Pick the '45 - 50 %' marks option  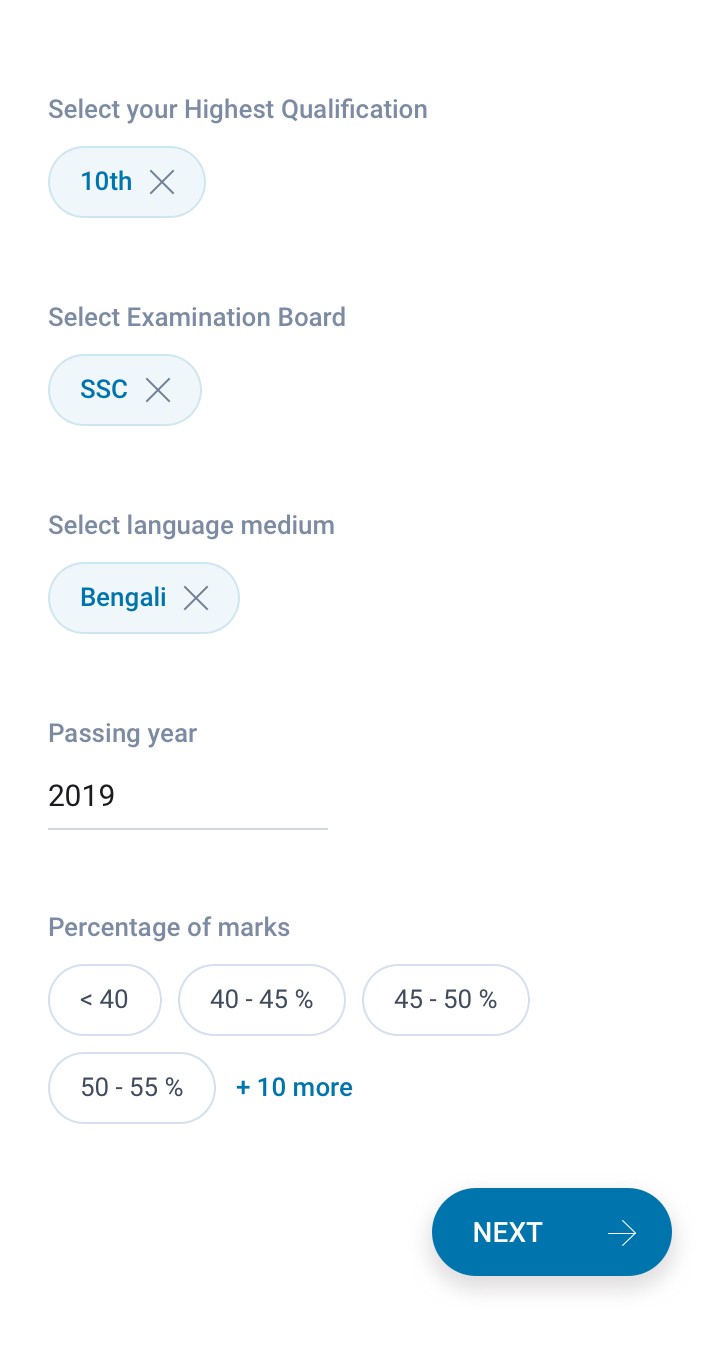pyautogui.click(x=446, y=999)
